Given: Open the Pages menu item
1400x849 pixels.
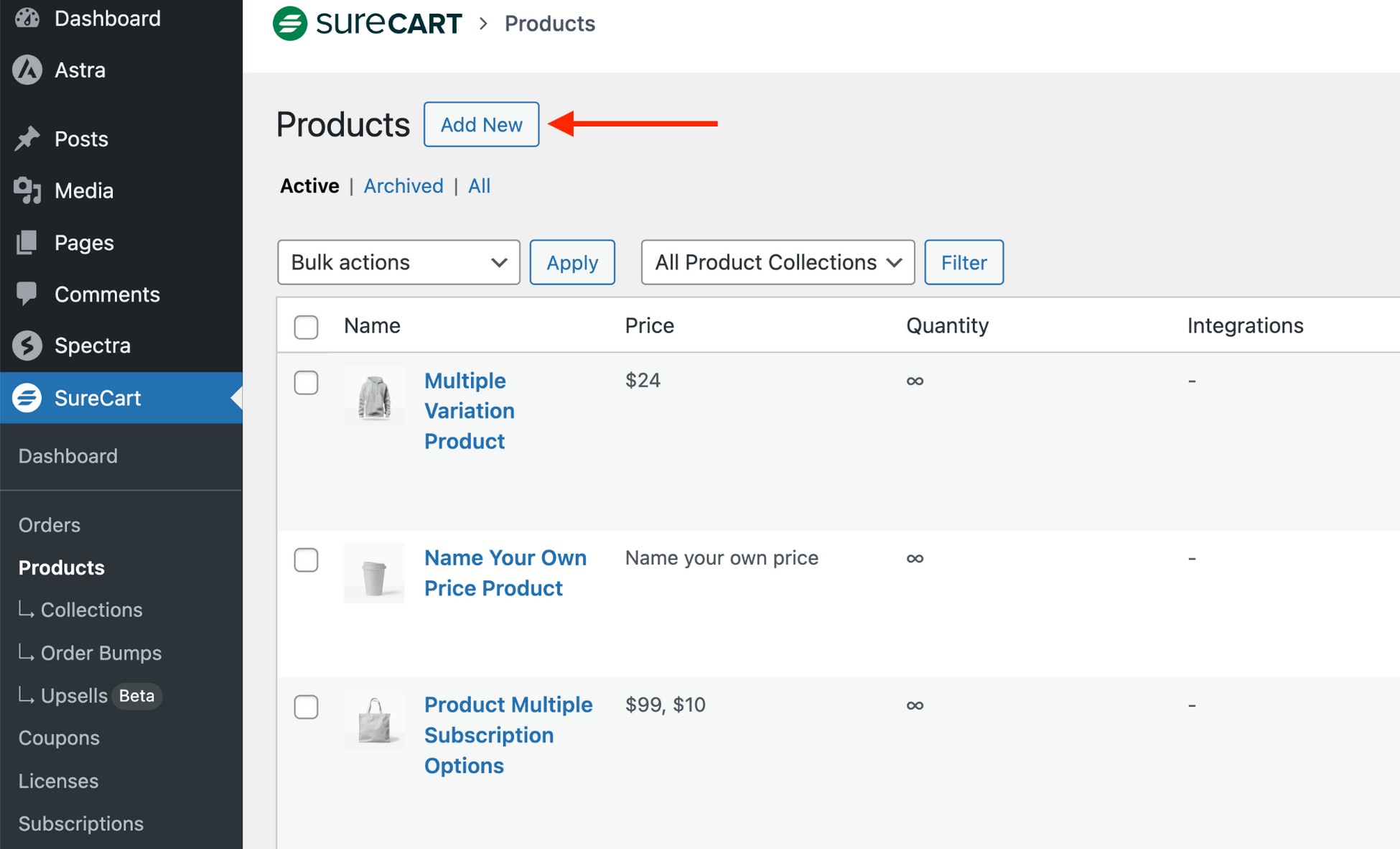Looking at the screenshot, I should (121, 243).
